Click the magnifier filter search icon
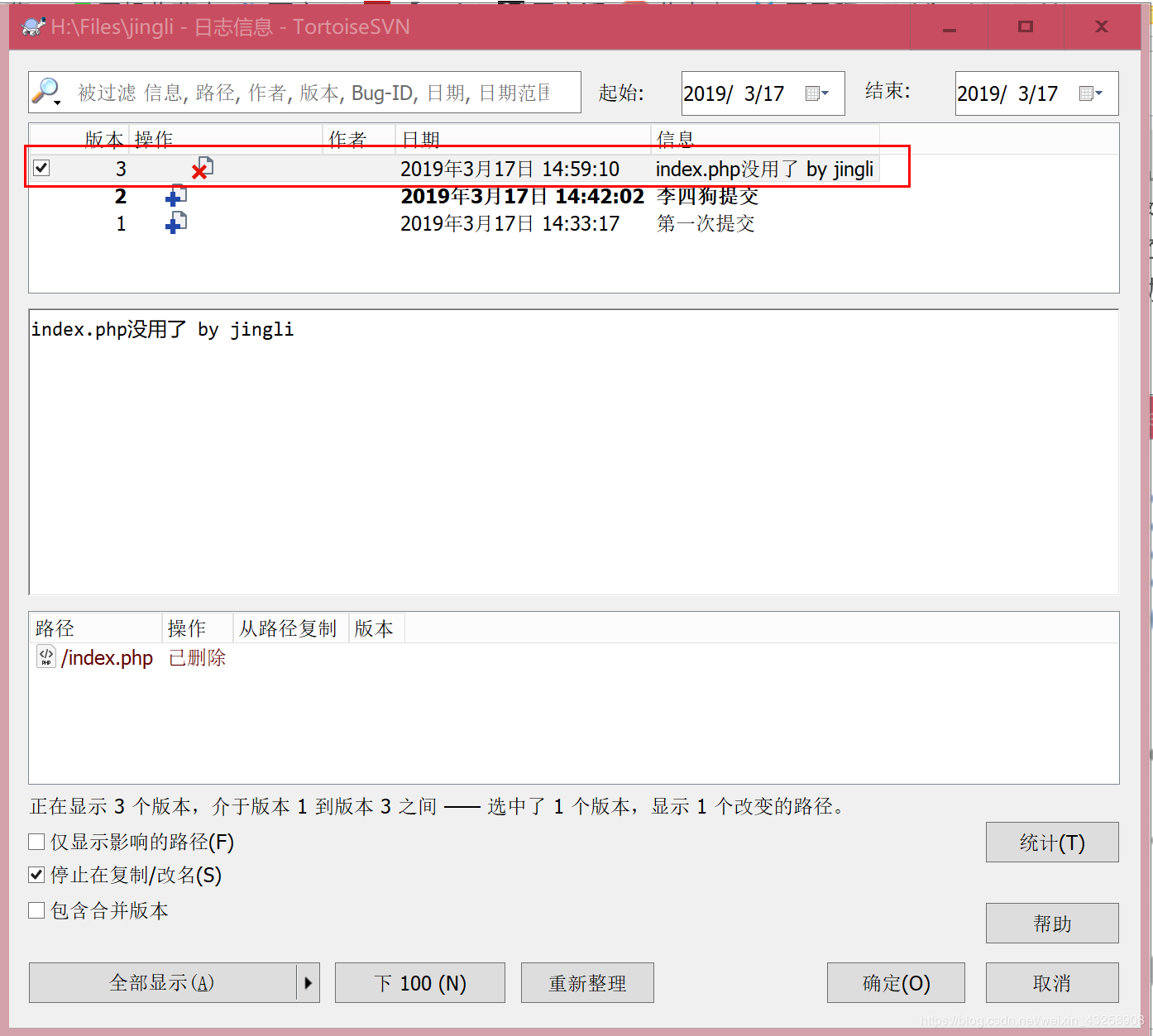 [46, 92]
